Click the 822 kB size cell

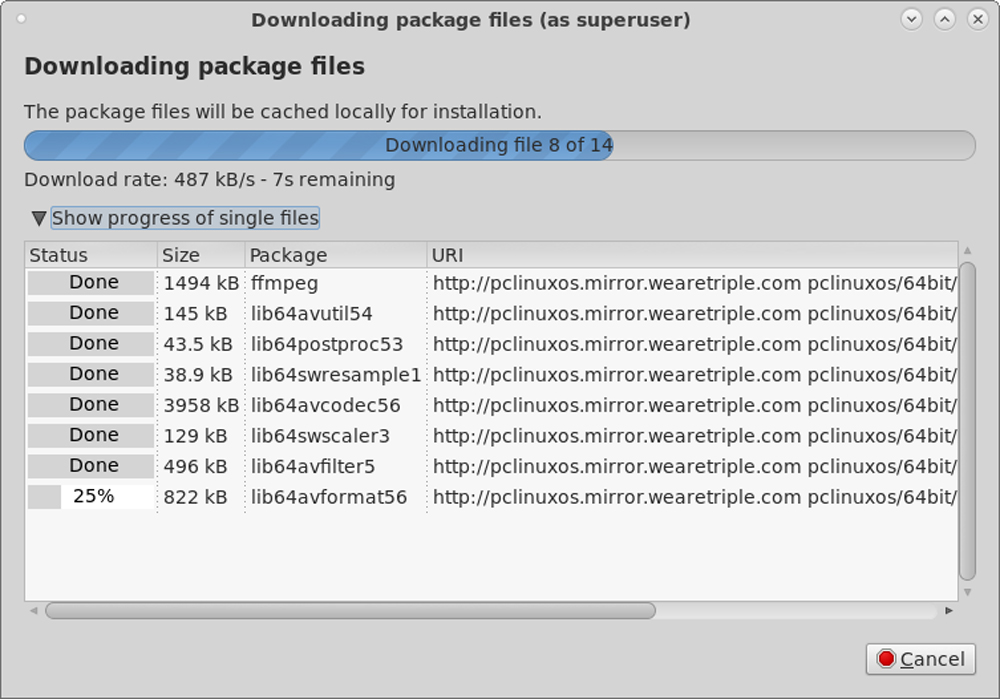pyautogui.click(x=195, y=497)
